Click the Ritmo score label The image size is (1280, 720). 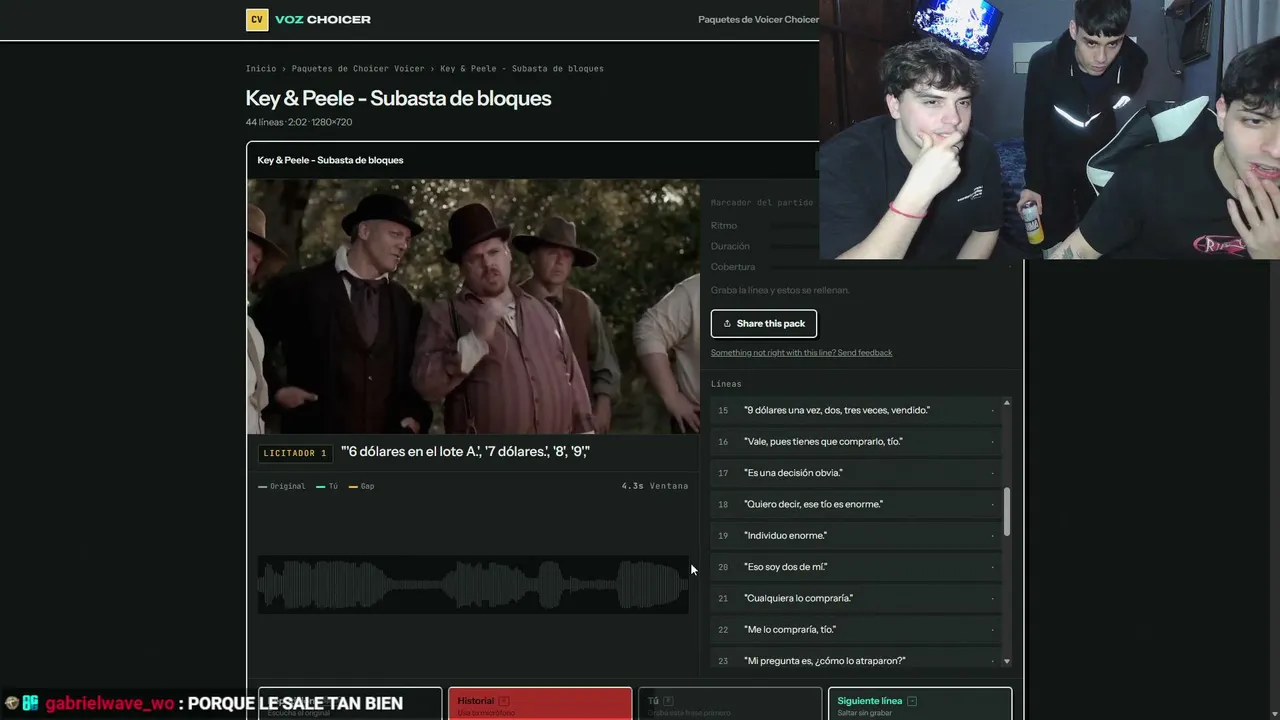coord(724,226)
